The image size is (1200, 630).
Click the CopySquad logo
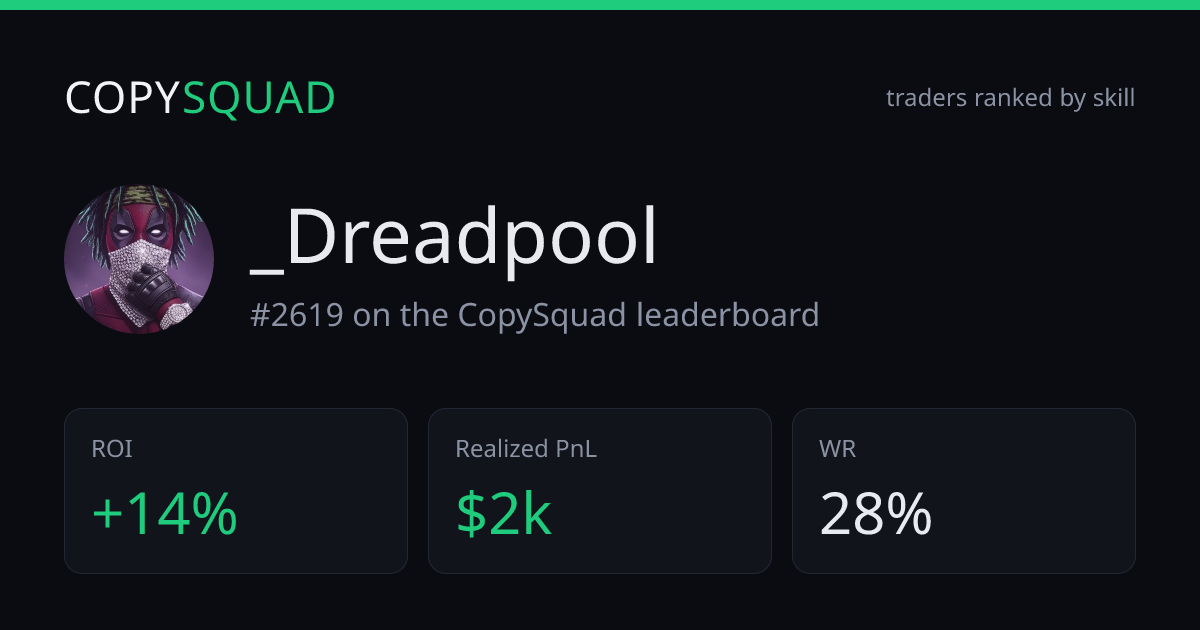point(200,98)
